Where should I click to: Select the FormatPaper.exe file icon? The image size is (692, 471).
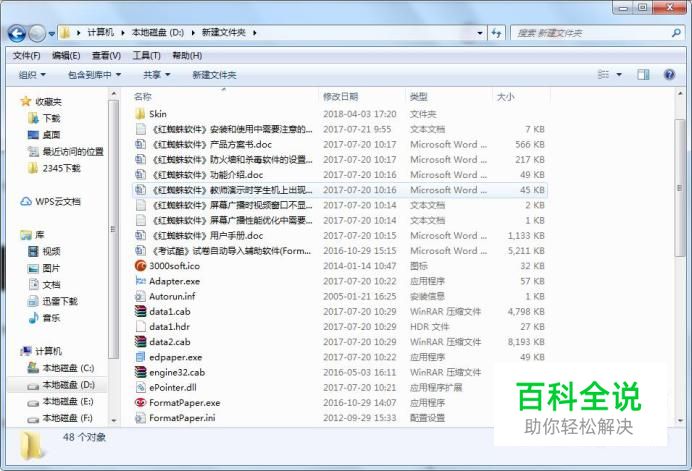click(x=140, y=403)
